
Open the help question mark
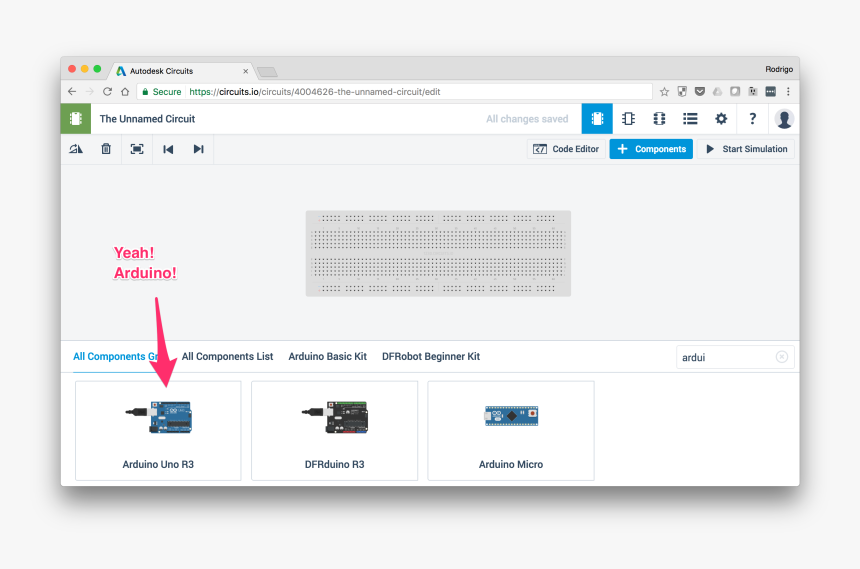click(x=752, y=119)
